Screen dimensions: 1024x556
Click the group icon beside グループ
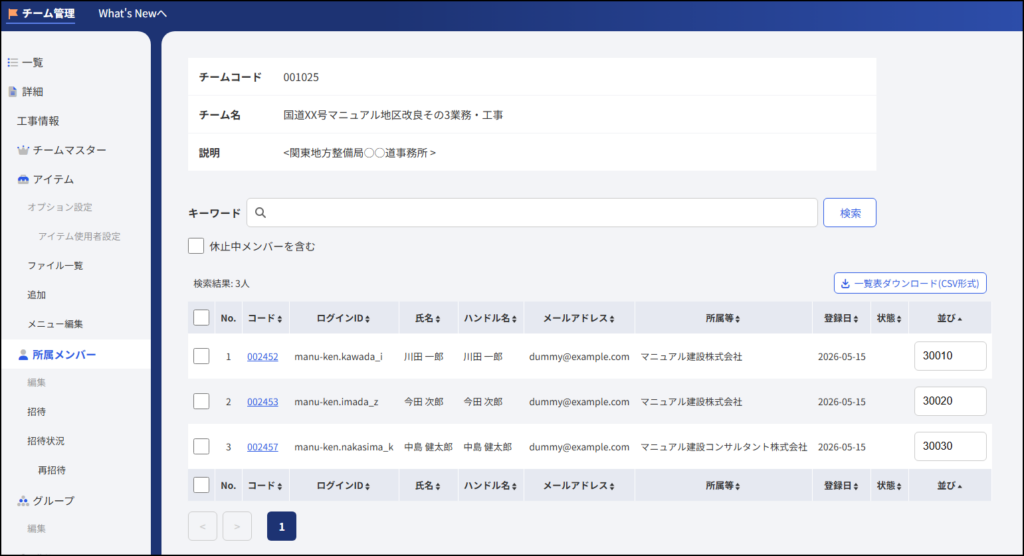[x=23, y=500]
